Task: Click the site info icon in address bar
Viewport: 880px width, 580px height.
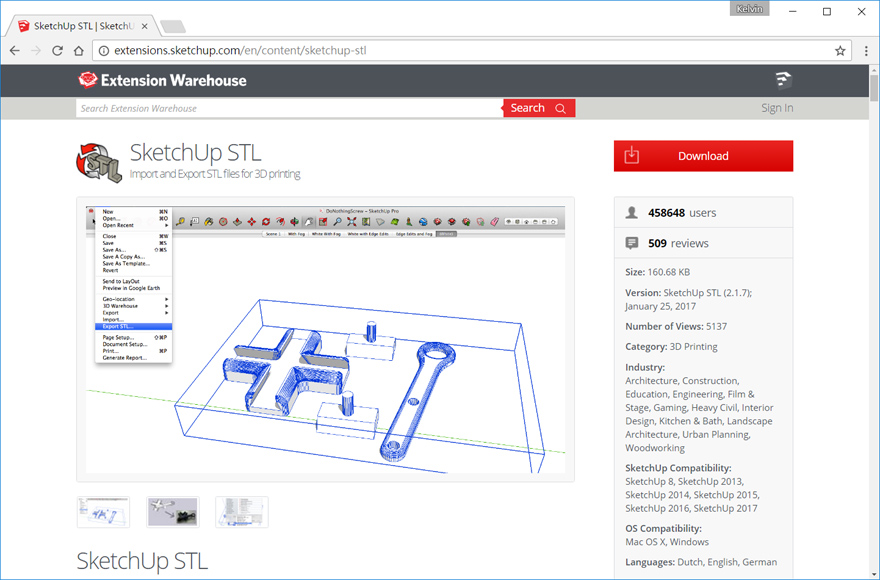Action: 104,51
